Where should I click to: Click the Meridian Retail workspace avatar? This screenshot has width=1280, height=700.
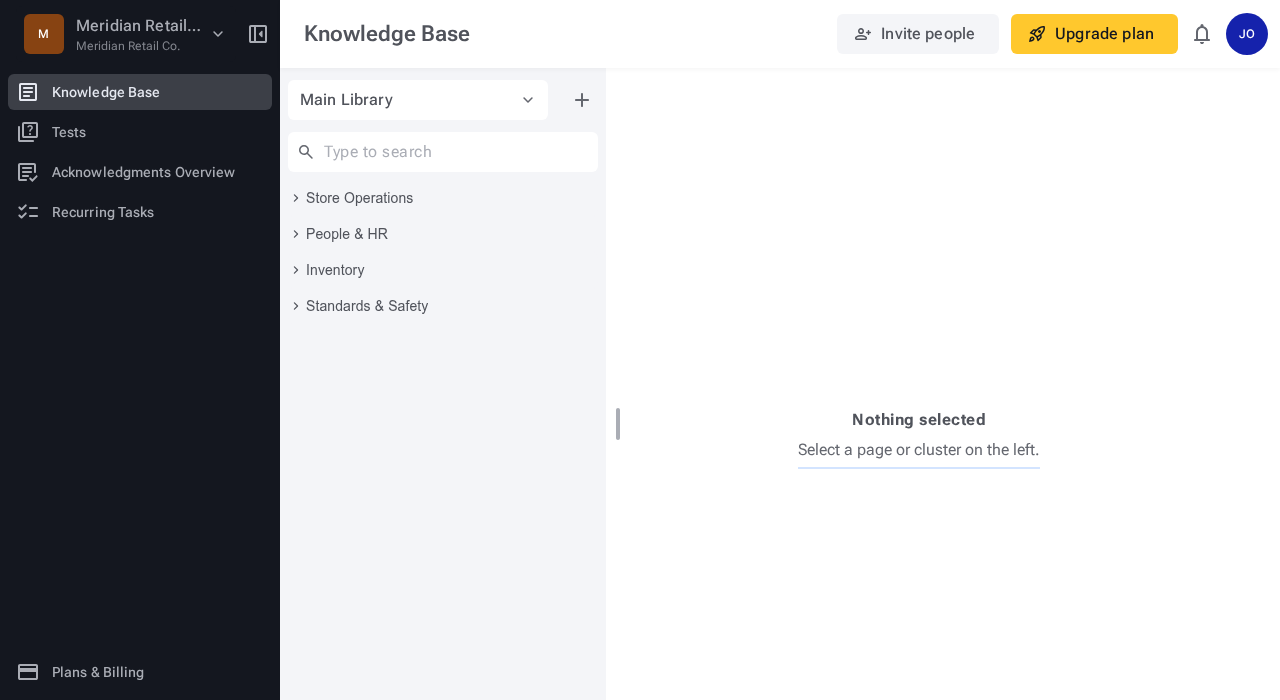tap(44, 34)
